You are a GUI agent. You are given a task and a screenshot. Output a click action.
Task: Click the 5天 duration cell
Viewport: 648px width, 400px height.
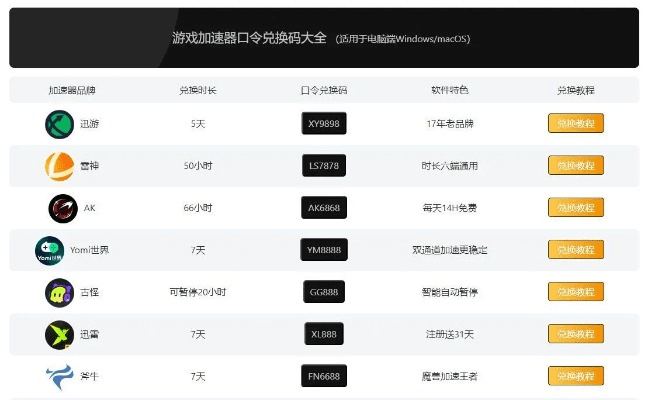198,124
